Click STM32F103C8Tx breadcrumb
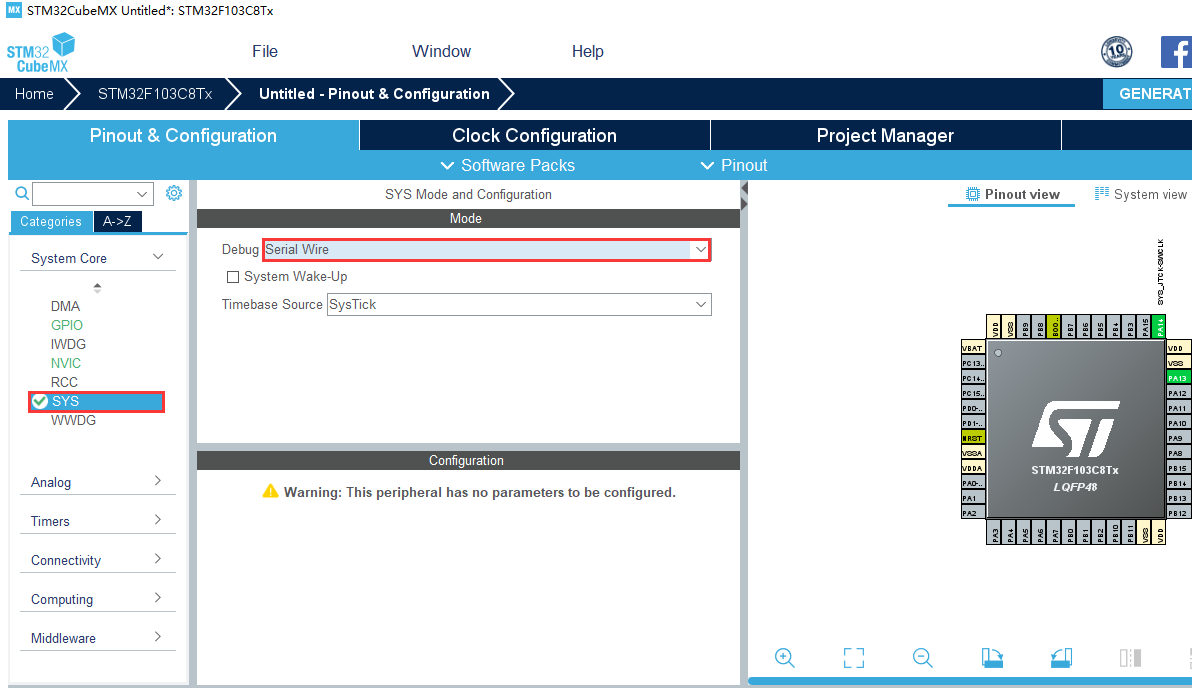Viewport: 1192px width, 688px height. 155,94
